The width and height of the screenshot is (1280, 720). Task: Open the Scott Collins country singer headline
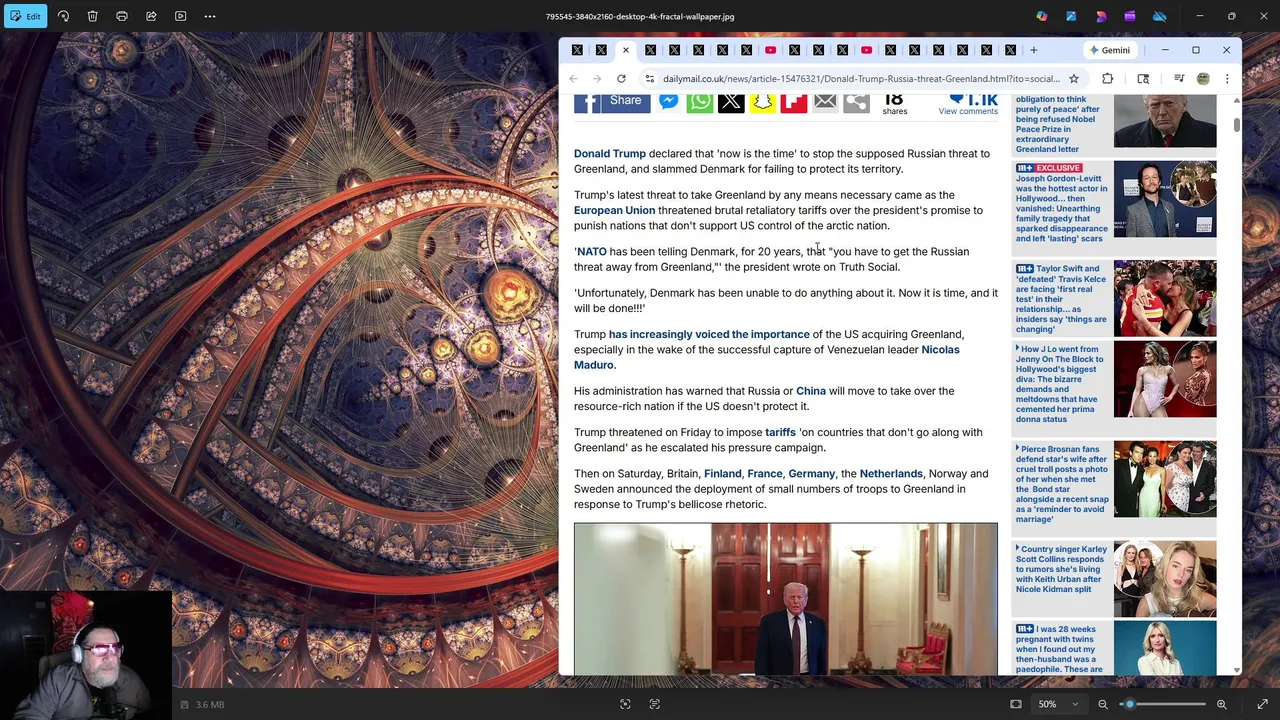pyautogui.click(x=1061, y=569)
